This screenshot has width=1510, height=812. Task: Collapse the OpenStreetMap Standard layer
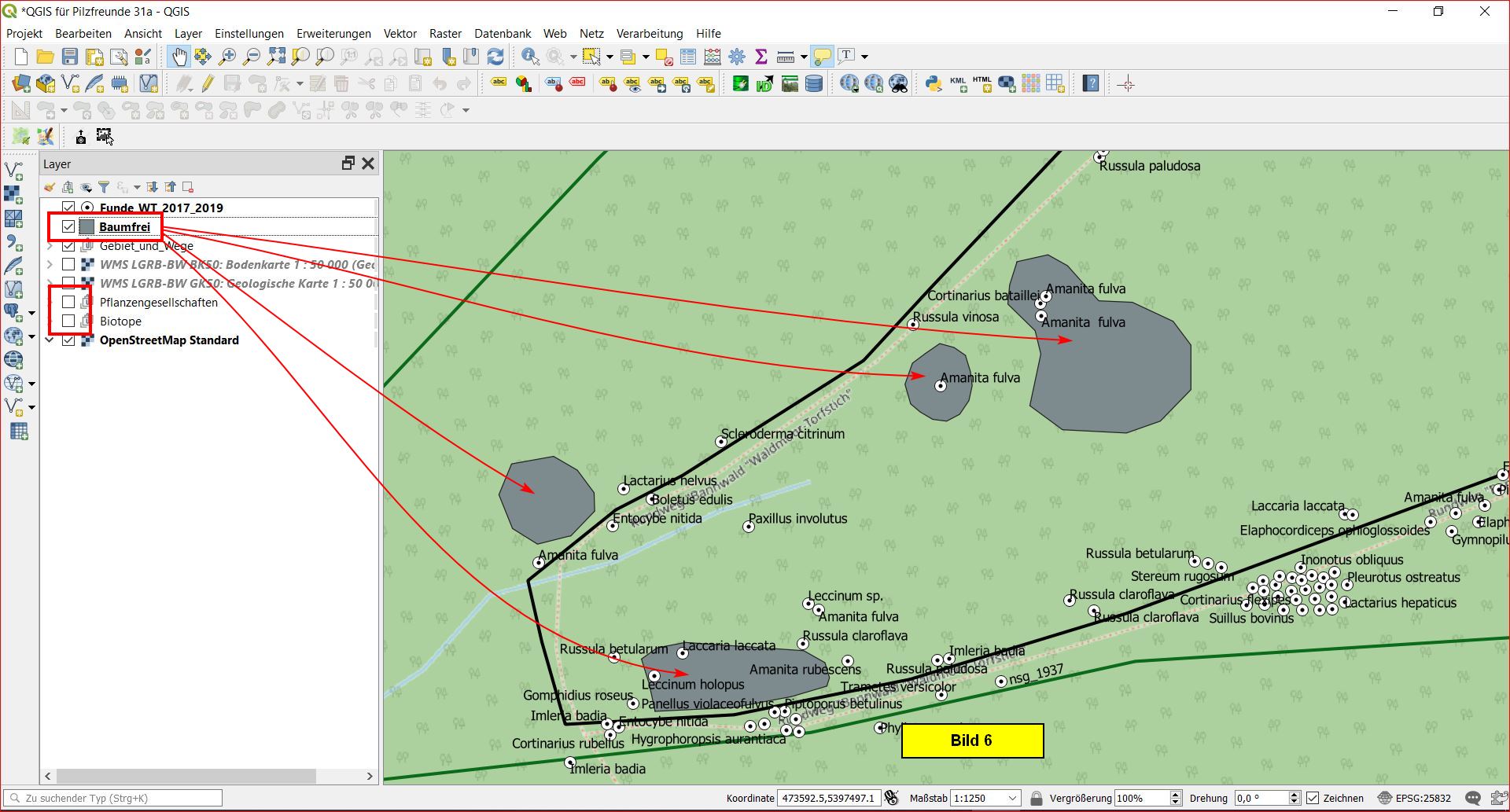click(50, 340)
